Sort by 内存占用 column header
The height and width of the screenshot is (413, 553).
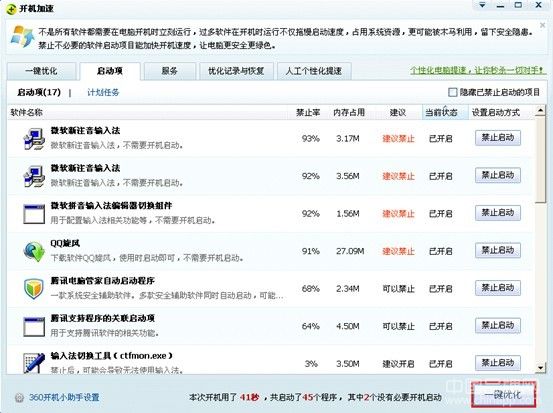pyautogui.click(x=349, y=113)
